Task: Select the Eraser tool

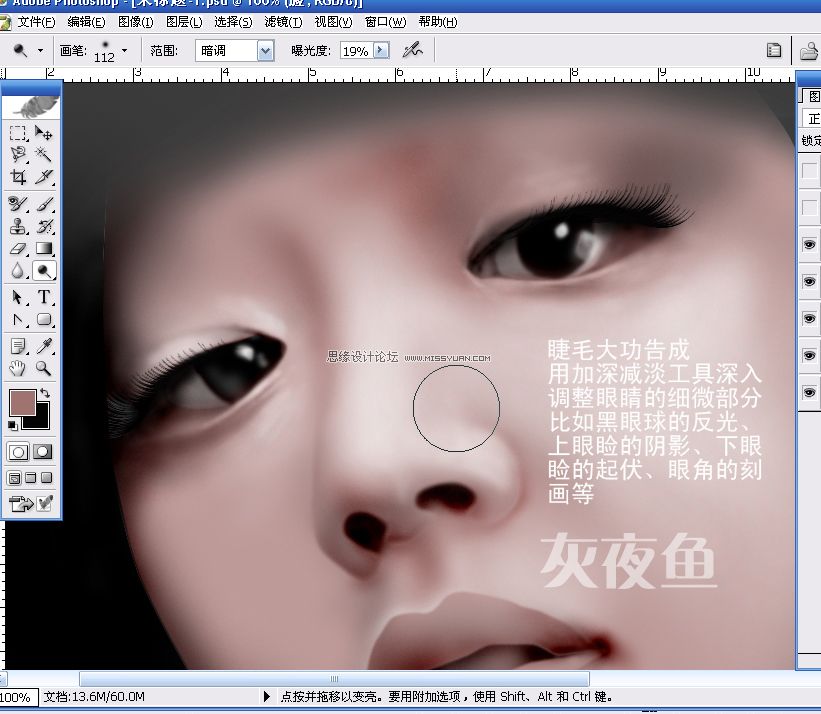Action: [18, 248]
